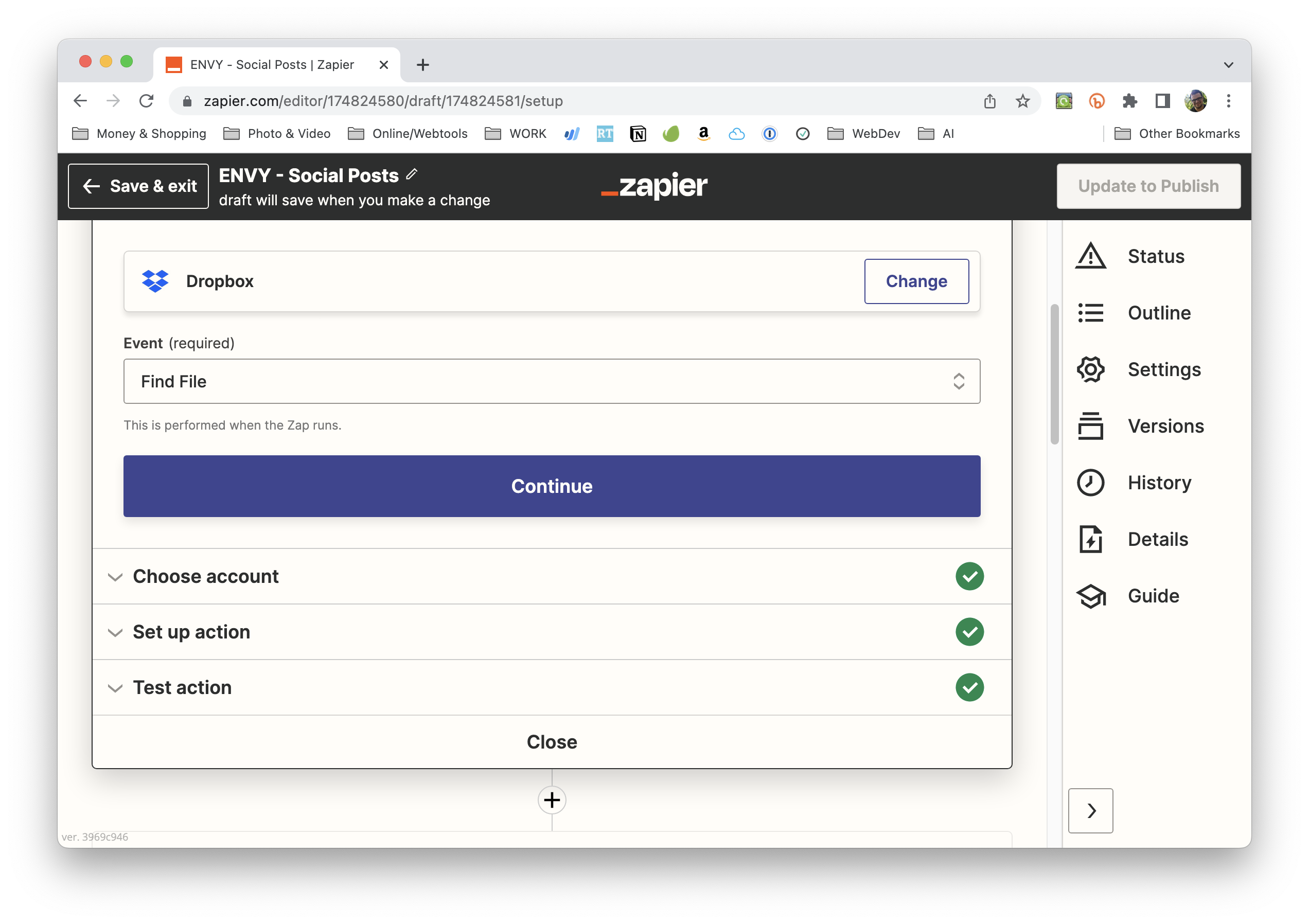Click the green check beside Choose account

tap(970, 576)
